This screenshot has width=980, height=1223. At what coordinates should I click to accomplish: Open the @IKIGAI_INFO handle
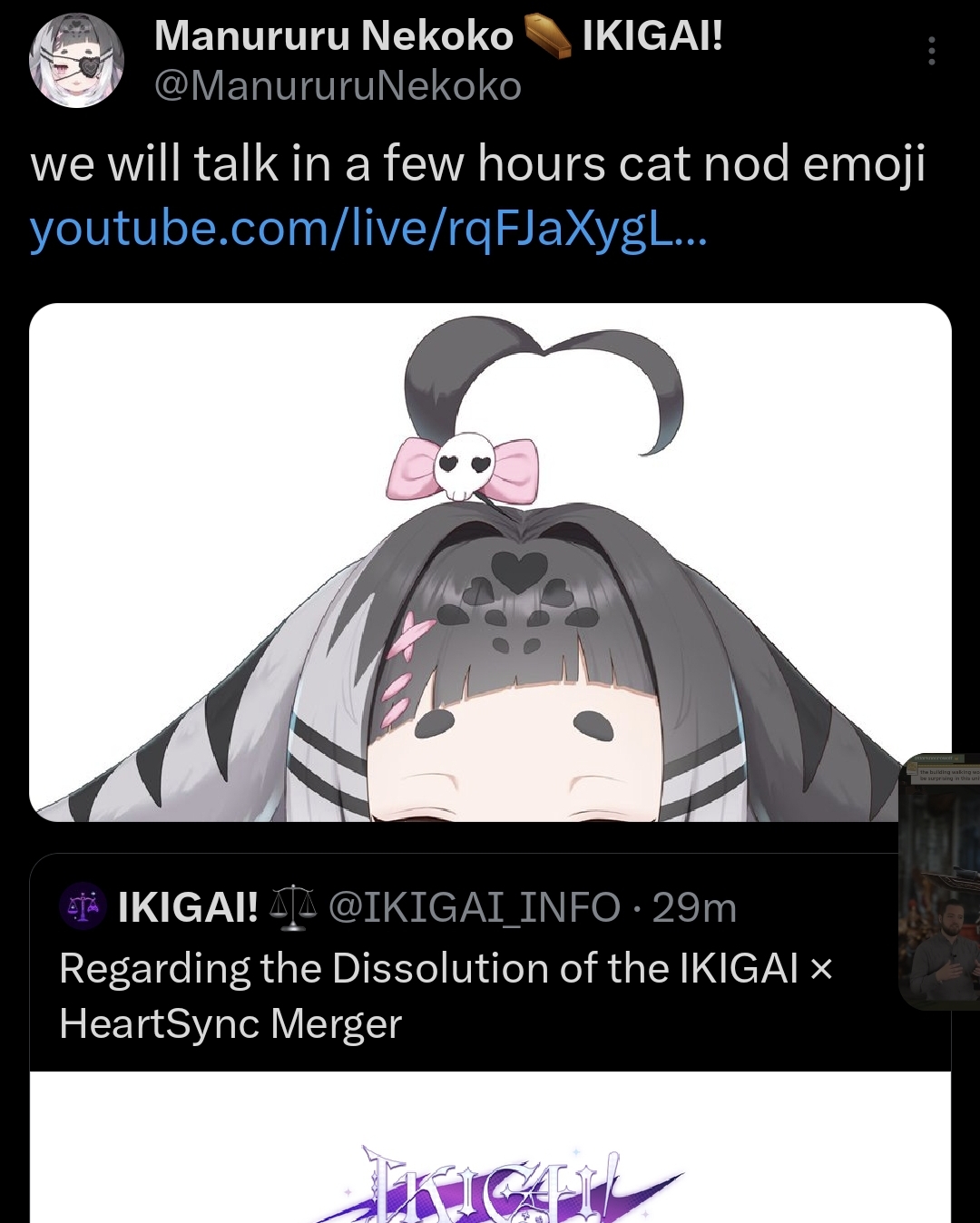click(474, 907)
